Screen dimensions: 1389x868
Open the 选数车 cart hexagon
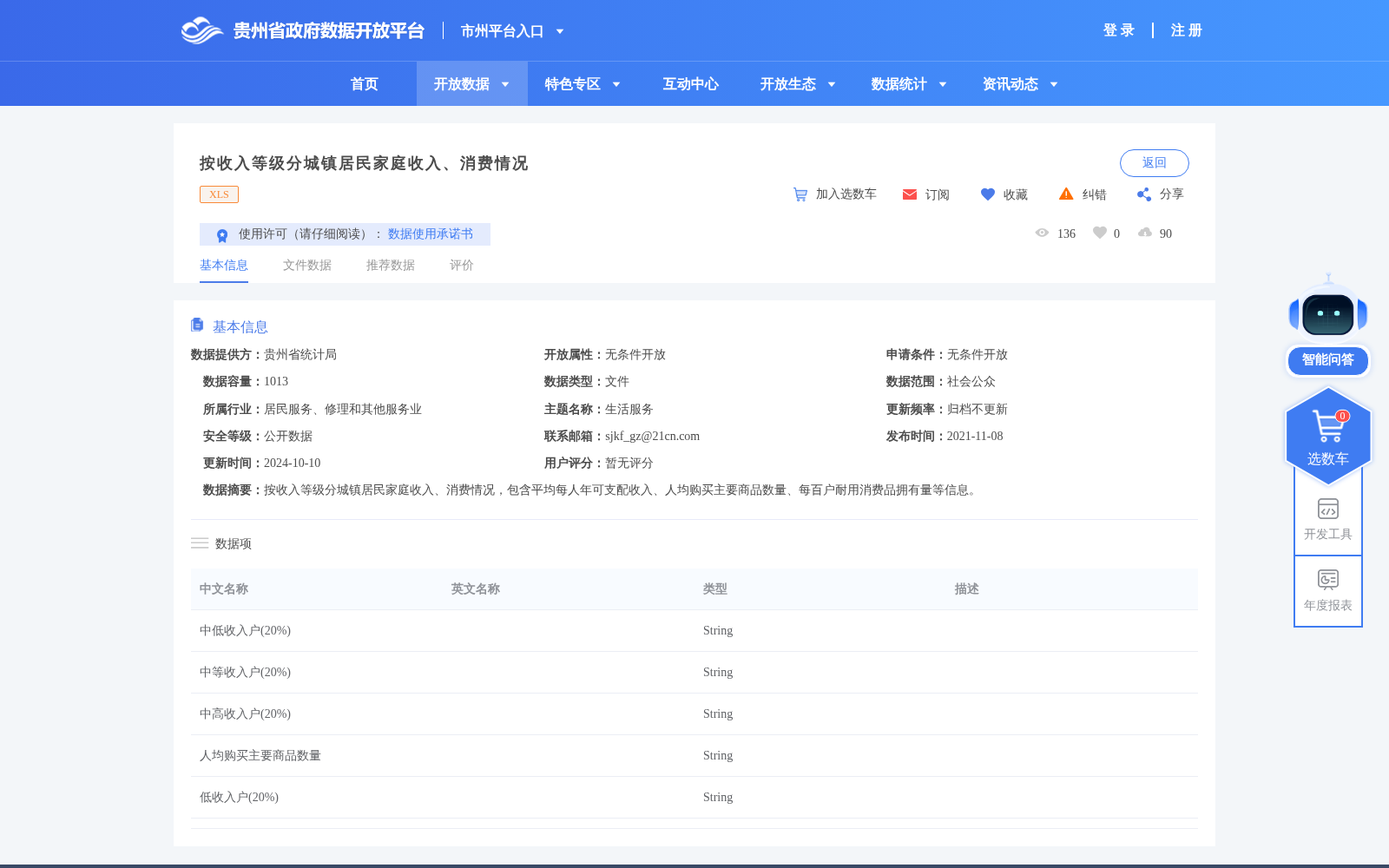[x=1328, y=436]
